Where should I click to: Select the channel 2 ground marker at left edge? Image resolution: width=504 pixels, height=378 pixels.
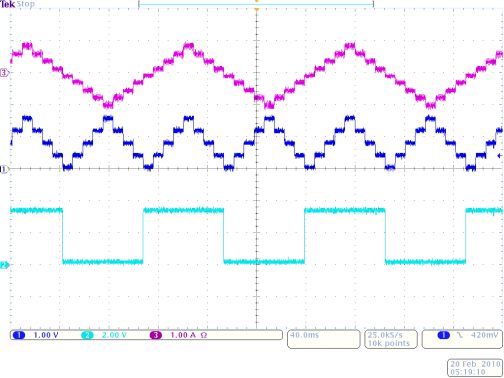[x=4, y=265]
